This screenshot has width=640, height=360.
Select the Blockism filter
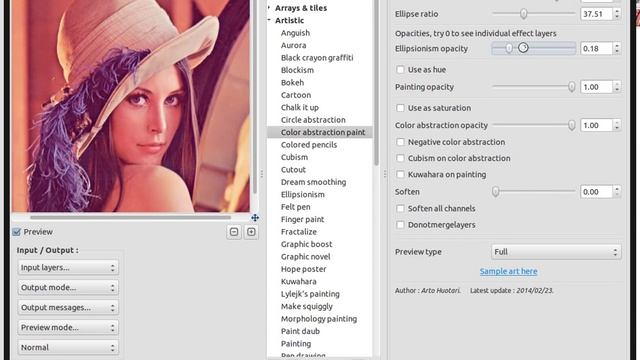pos(297,70)
